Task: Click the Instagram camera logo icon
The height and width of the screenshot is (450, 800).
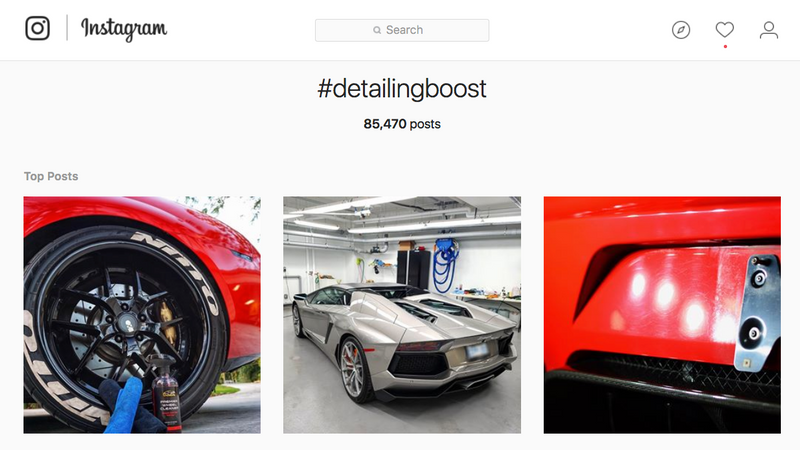Action: 38,28
